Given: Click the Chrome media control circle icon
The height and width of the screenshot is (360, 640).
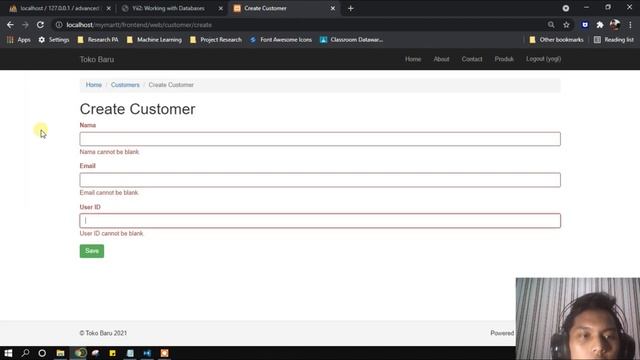Looking at the screenshot, I should [566, 8].
